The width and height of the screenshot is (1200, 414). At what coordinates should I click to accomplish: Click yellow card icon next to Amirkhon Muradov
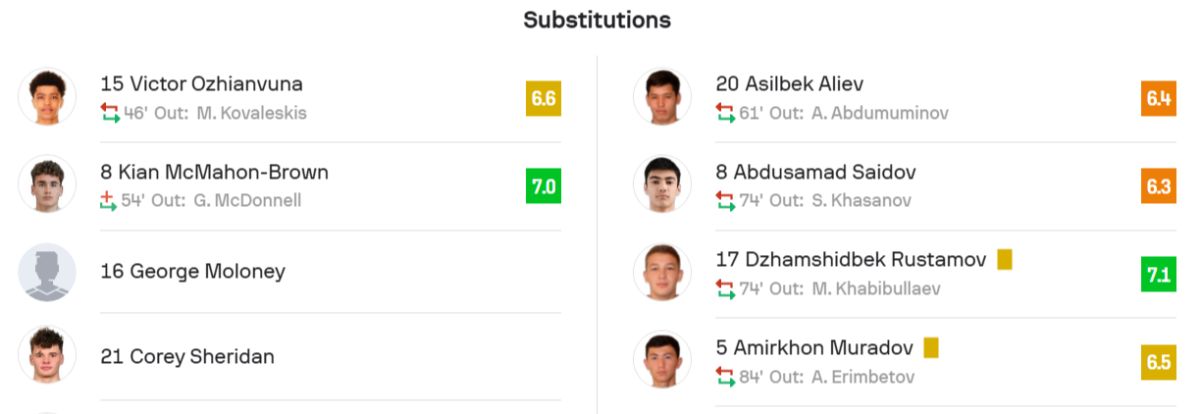pyautogui.click(x=931, y=348)
